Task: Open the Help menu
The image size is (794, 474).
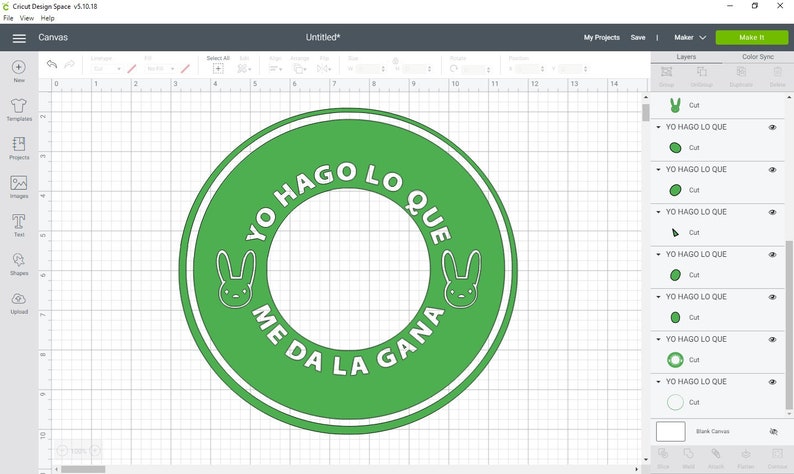Action: point(48,18)
